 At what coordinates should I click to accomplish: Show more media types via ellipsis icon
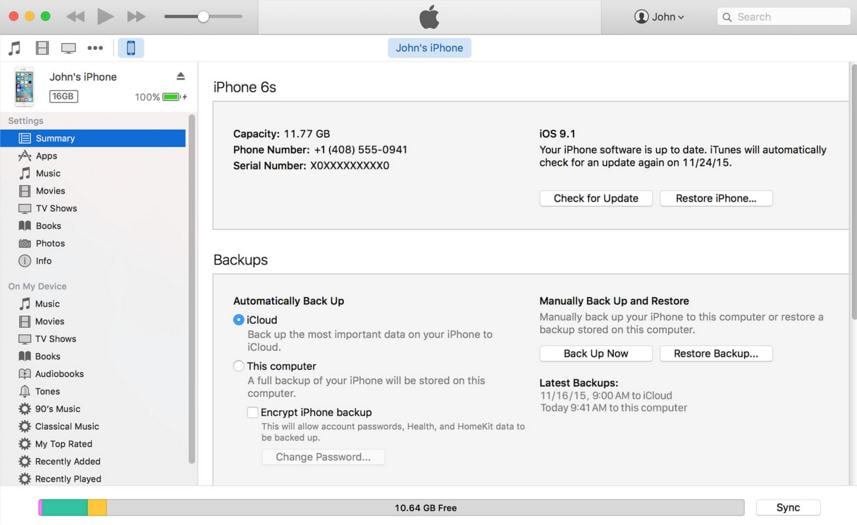point(95,48)
